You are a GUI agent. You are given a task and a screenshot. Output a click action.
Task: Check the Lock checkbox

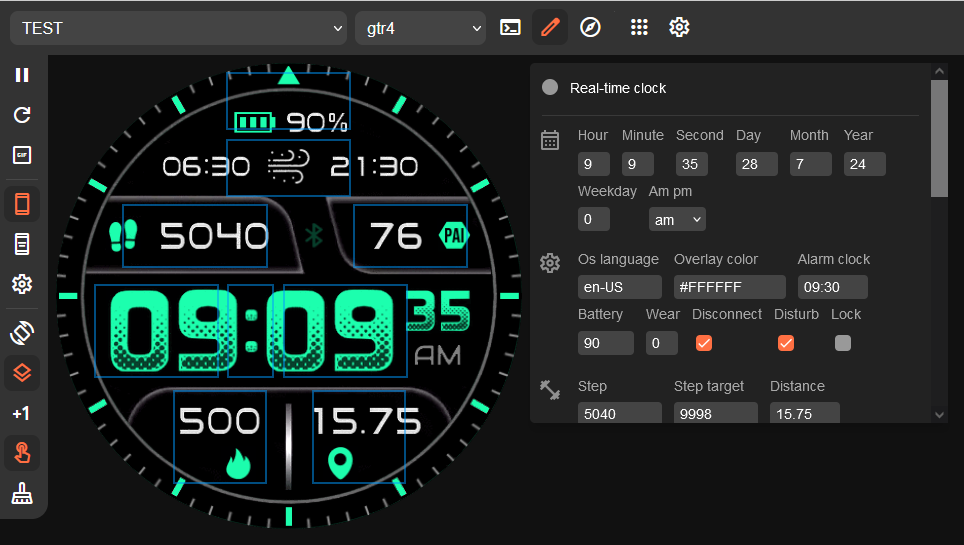tap(843, 343)
